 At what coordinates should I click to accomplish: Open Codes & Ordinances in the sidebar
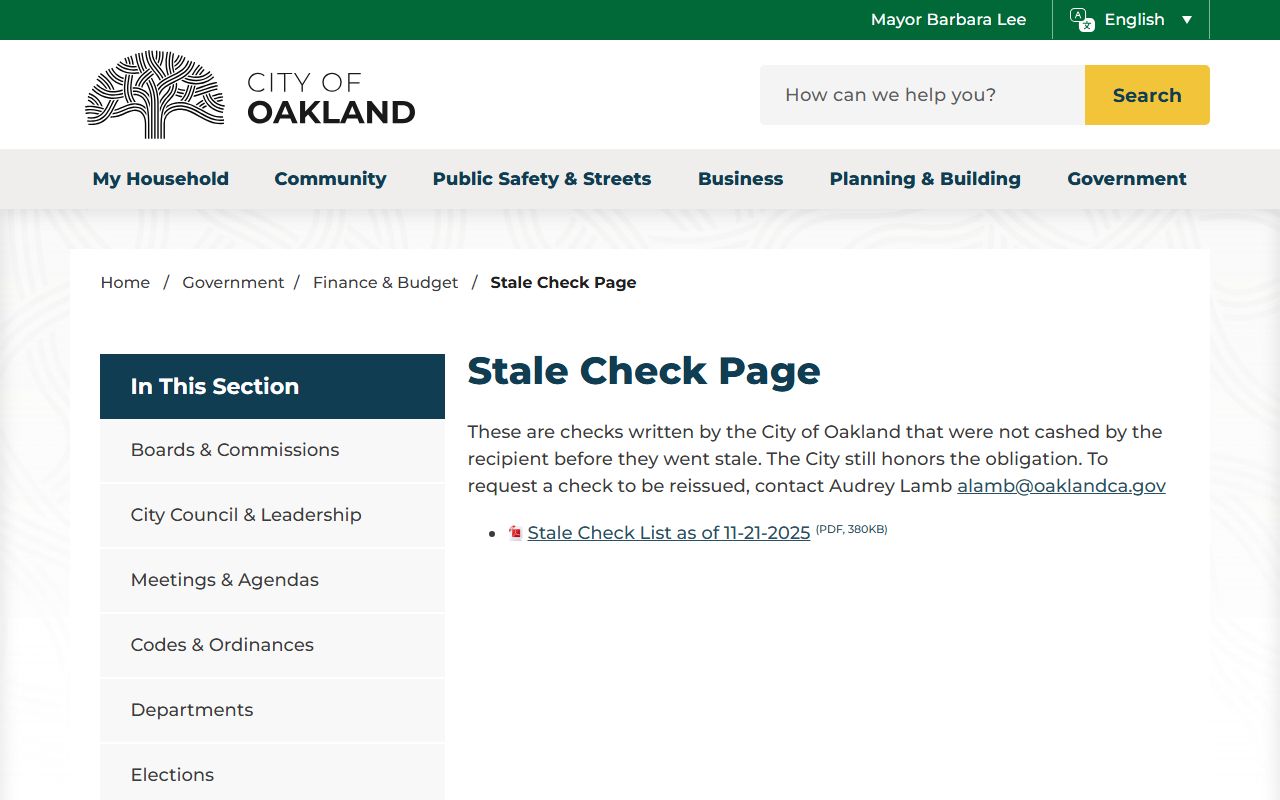coord(272,645)
